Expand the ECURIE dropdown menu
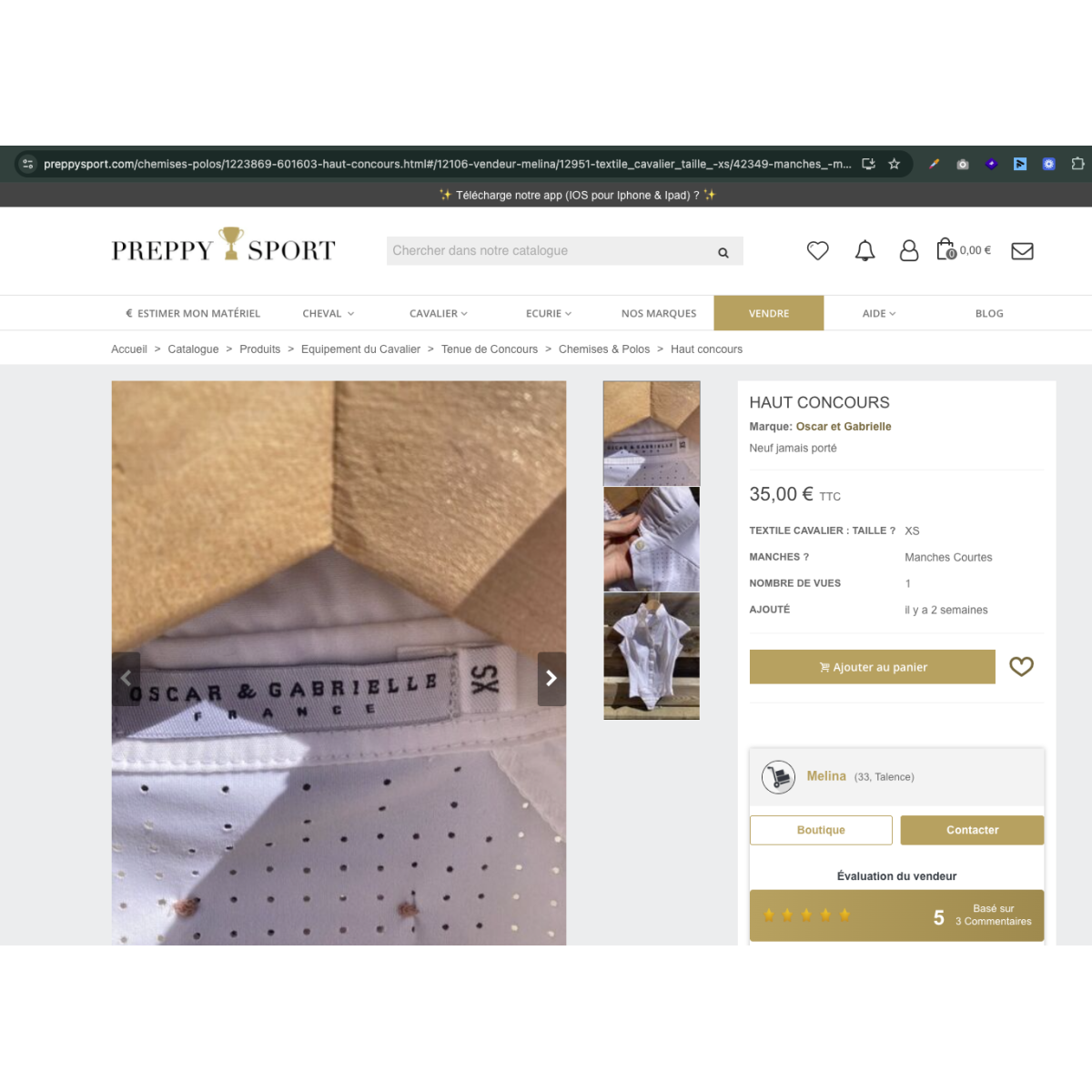 tap(549, 313)
